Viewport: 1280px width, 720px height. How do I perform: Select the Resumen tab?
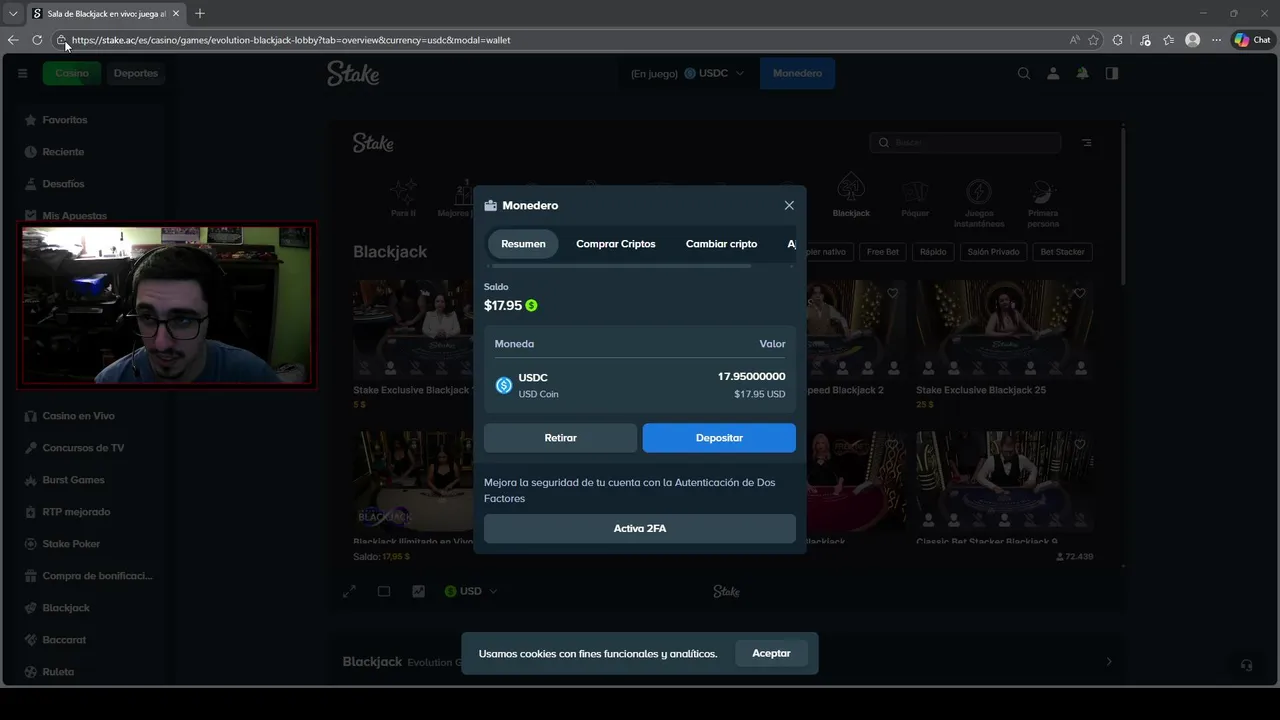(x=523, y=244)
